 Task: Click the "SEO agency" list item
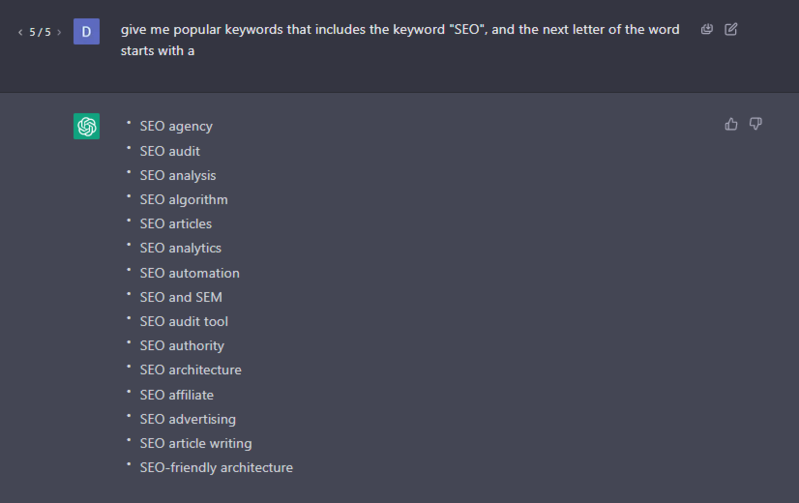pos(176,127)
